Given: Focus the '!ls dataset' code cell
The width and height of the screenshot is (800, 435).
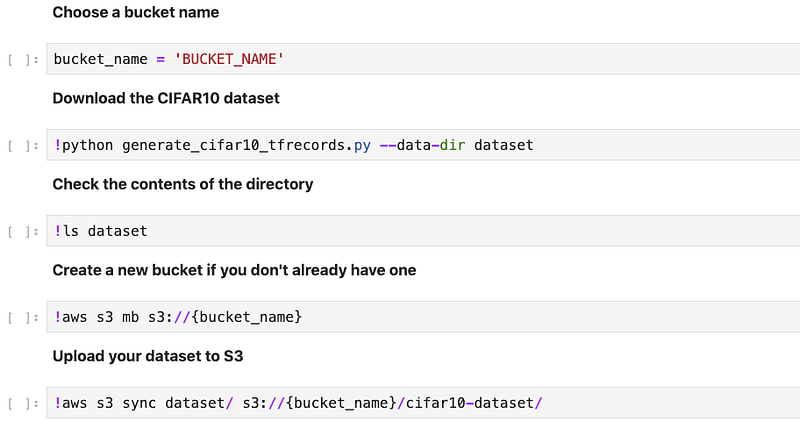Looking at the screenshot, I should tap(450, 231).
